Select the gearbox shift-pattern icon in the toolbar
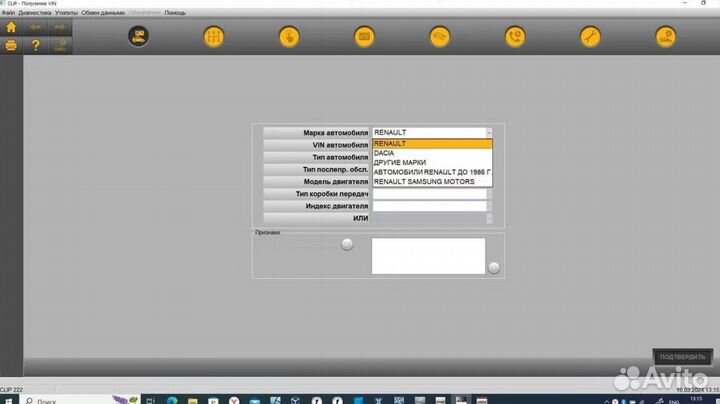This screenshot has width=720, height=404. pyautogui.click(x=212, y=37)
